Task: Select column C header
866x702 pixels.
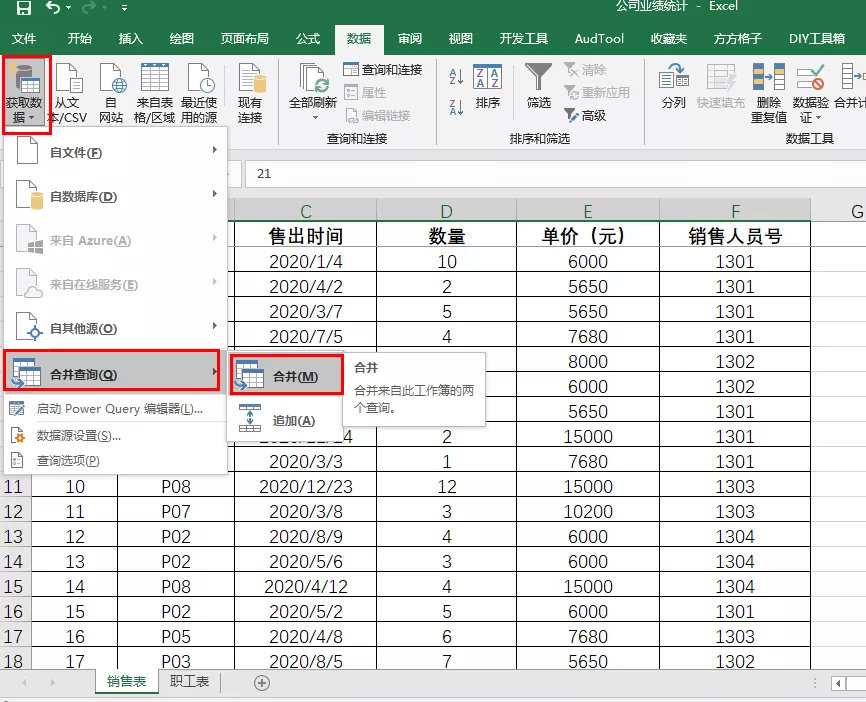Action: (x=305, y=210)
